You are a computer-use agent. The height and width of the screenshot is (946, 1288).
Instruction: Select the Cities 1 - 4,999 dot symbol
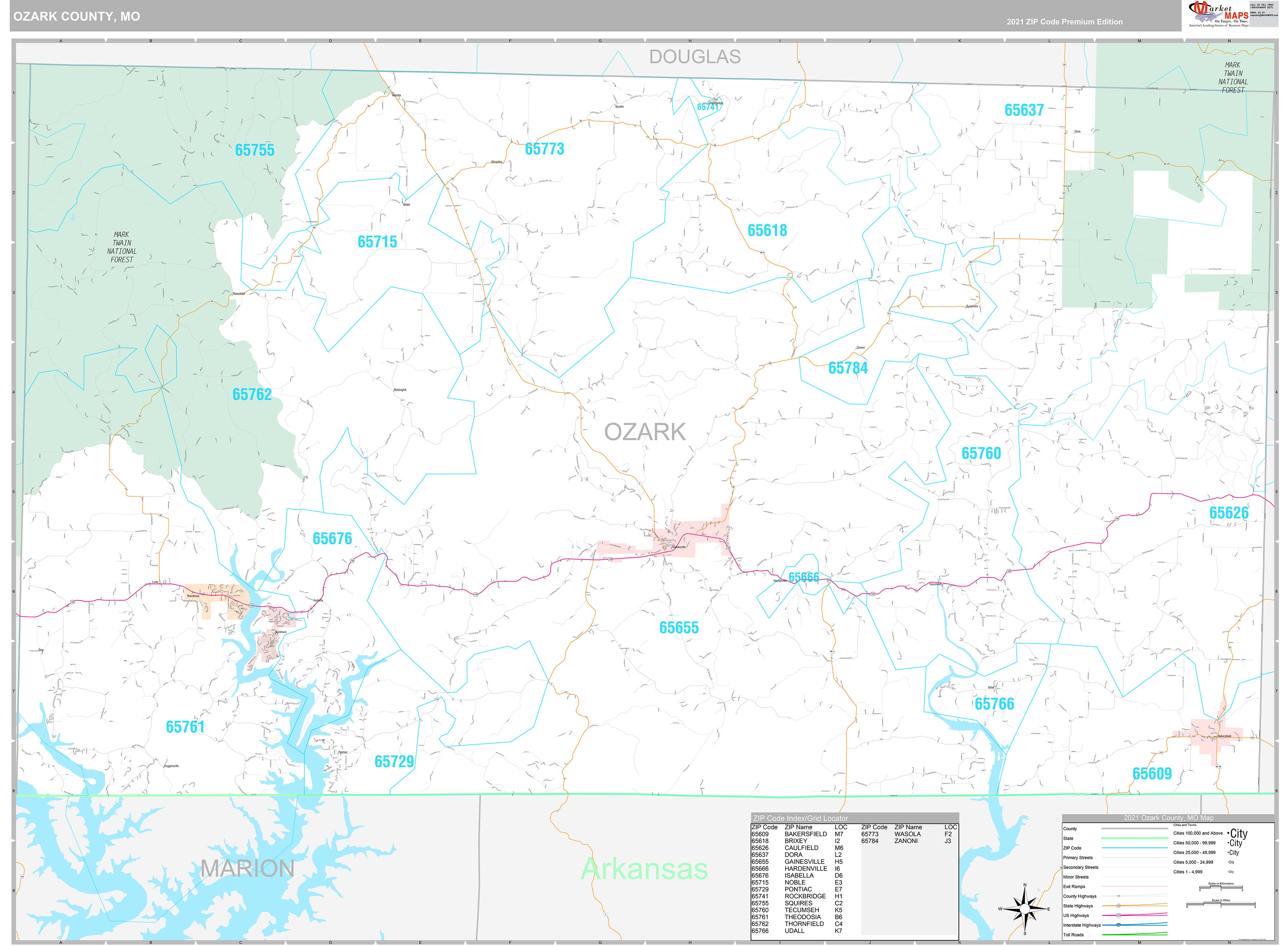tap(1228, 871)
